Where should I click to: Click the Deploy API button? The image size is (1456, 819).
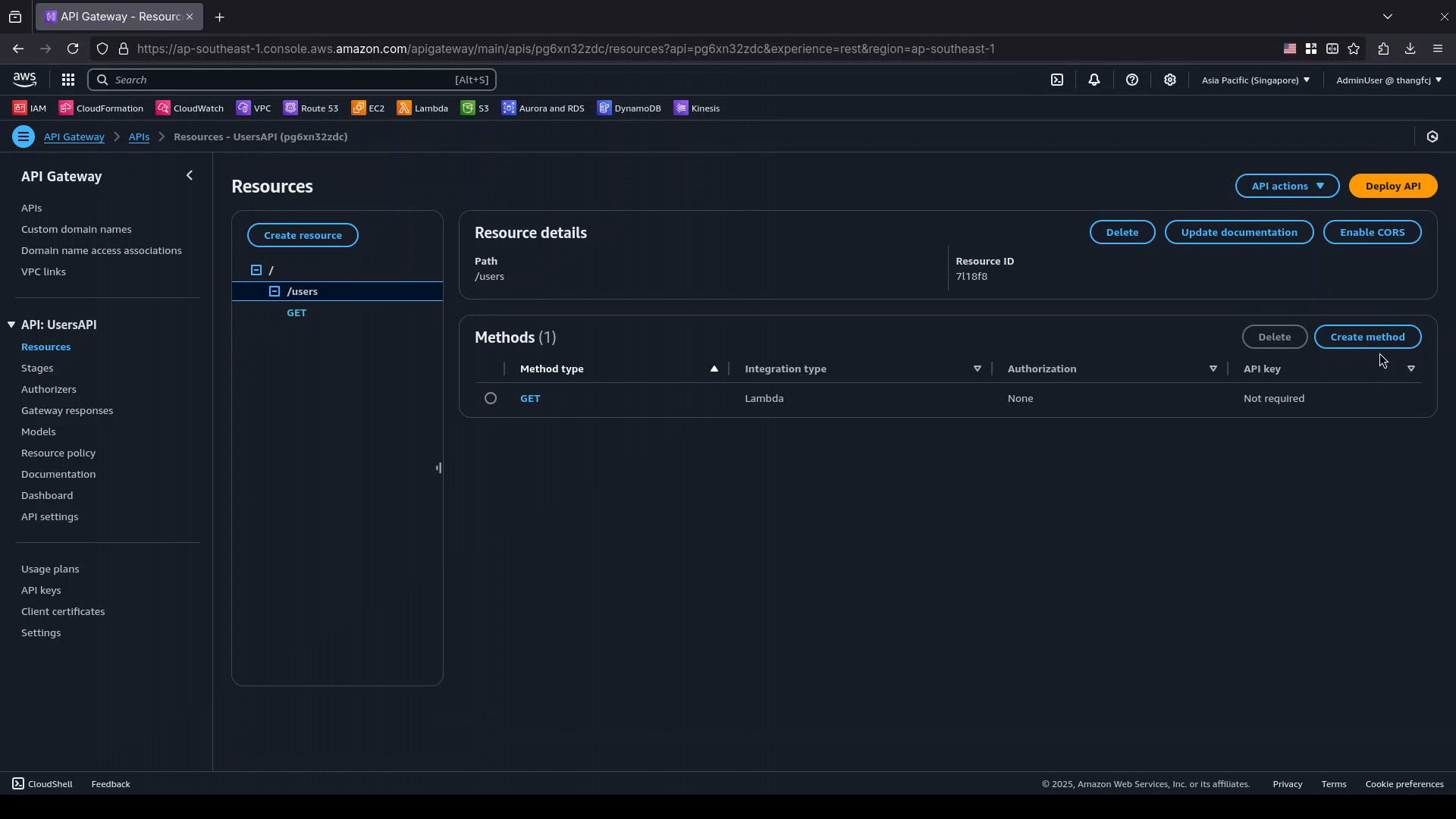coord(1393,187)
